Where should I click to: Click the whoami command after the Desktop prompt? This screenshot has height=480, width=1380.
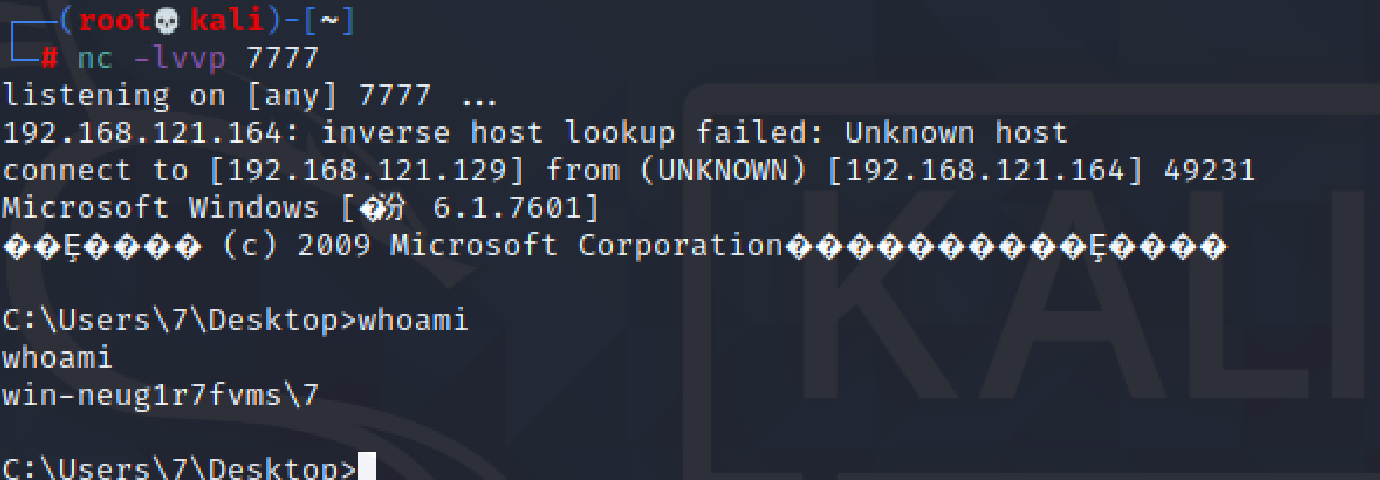[x=413, y=321]
